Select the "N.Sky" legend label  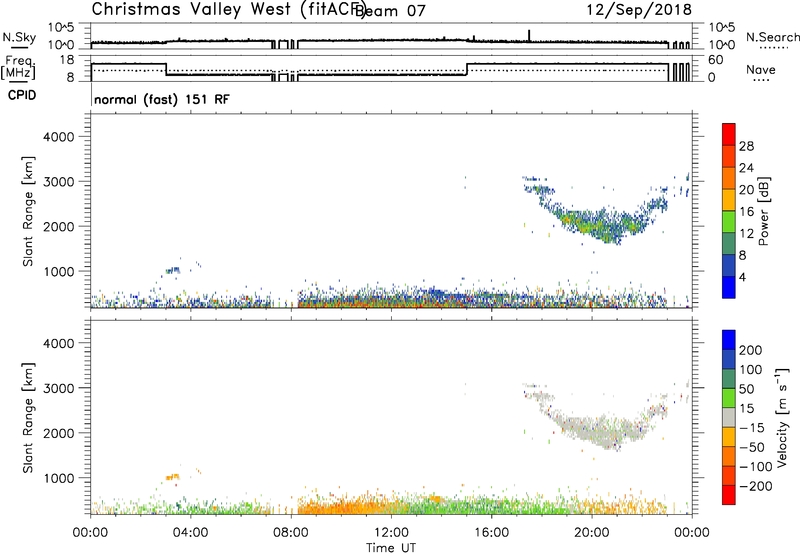point(19,37)
